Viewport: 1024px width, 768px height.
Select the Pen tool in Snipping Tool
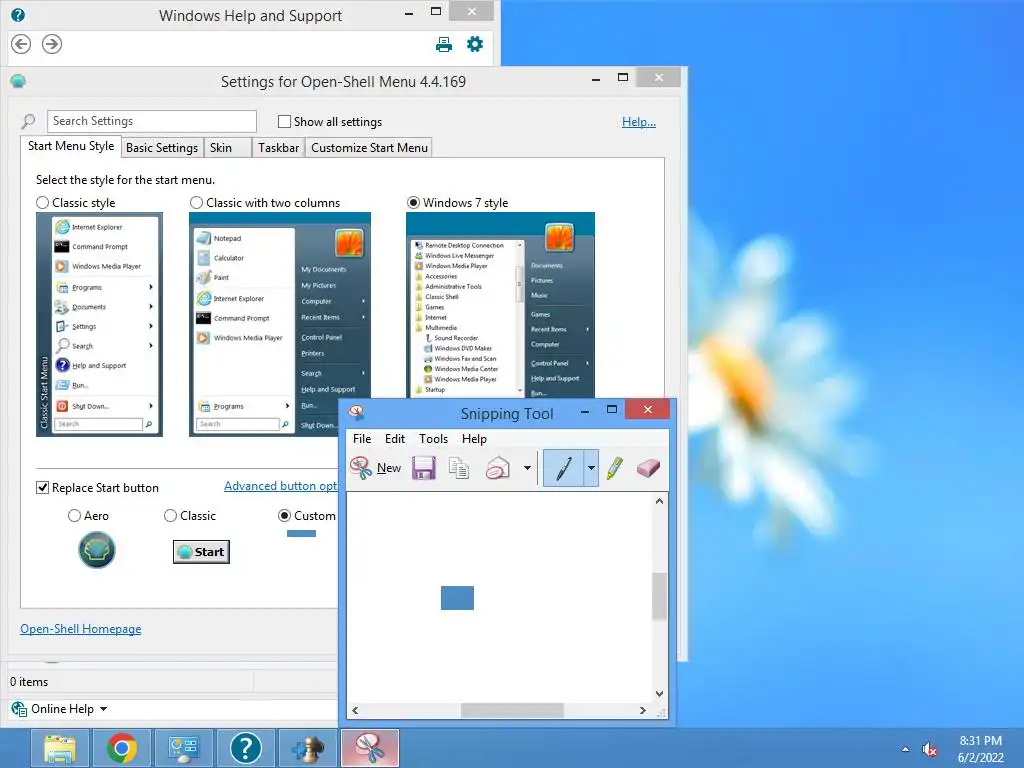pos(563,468)
